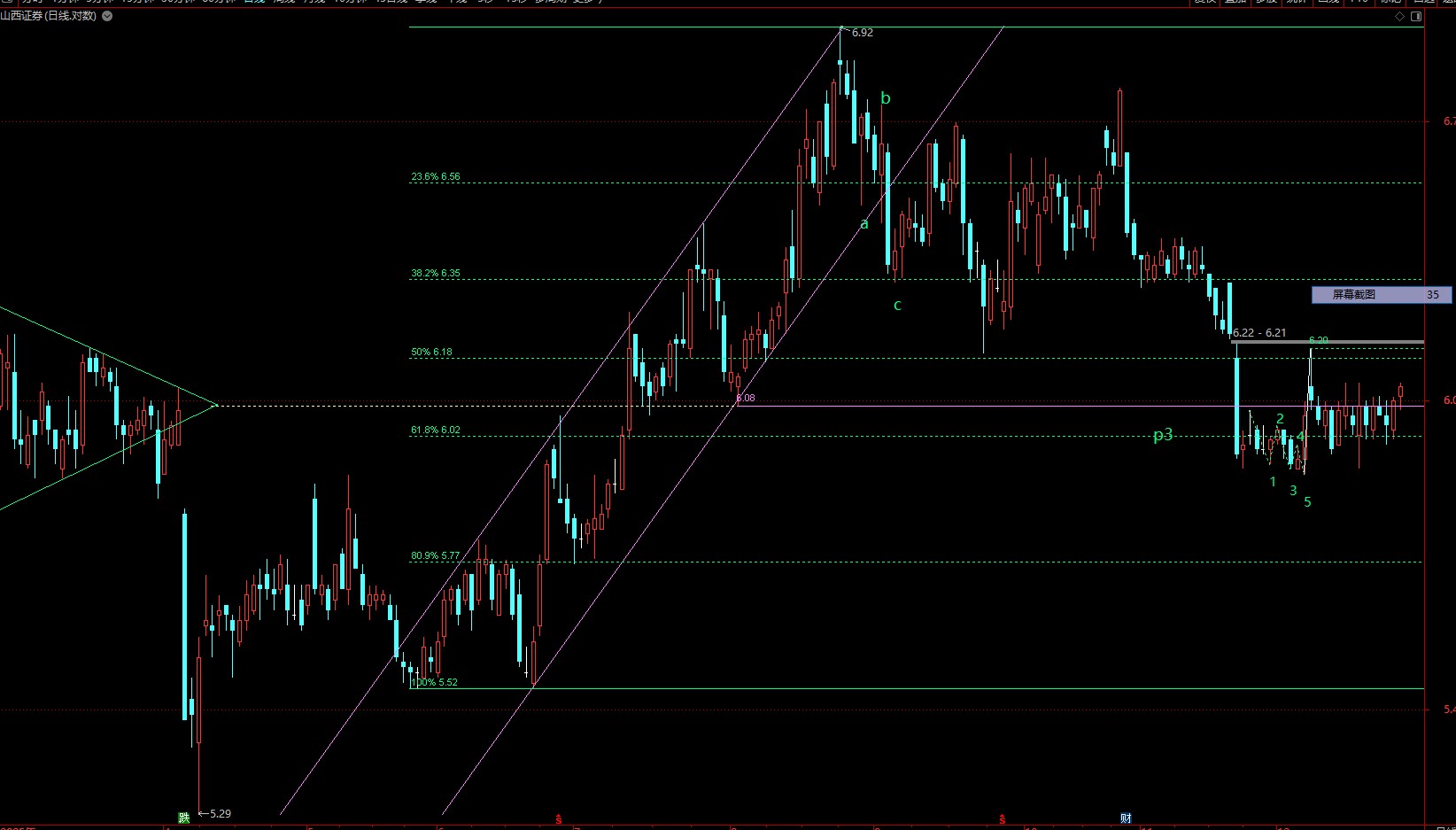
Task: Click the red $ marker nearest the 跌 marker
Action: tap(558, 818)
